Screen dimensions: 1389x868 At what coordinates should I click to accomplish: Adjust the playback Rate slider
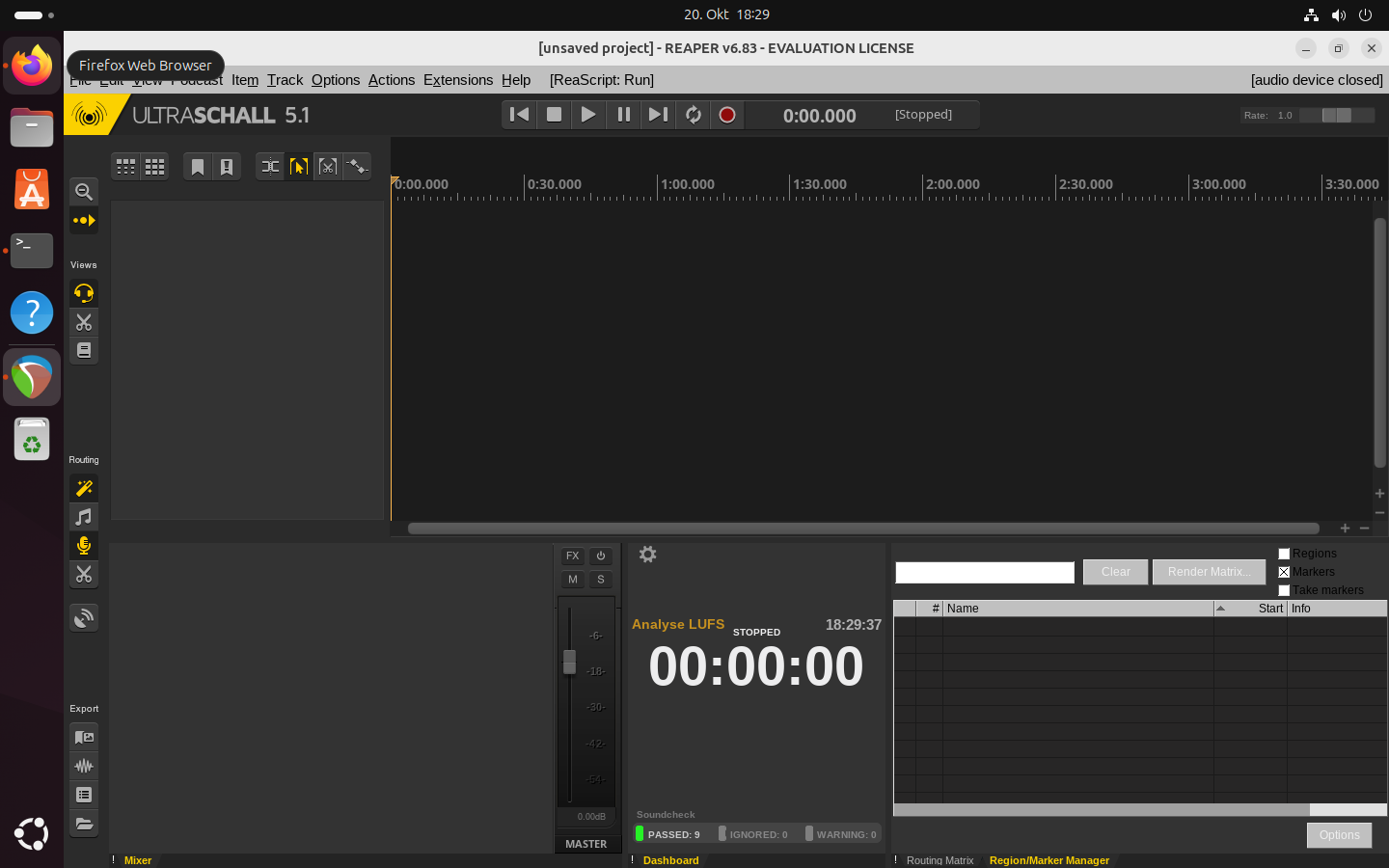pyautogui.click(x=1337, y=115)
